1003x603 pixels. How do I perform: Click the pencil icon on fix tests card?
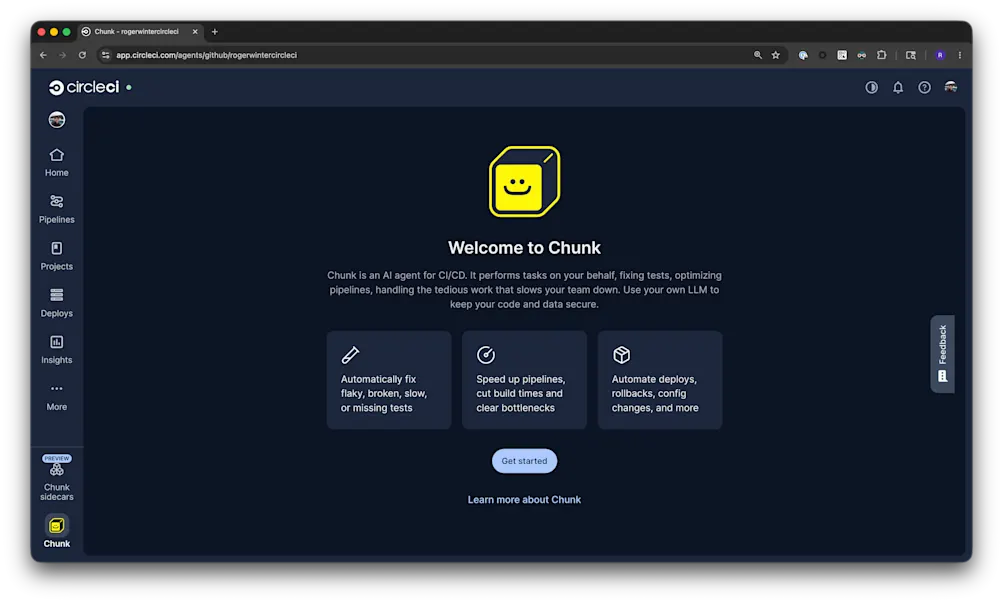point(350,354)
